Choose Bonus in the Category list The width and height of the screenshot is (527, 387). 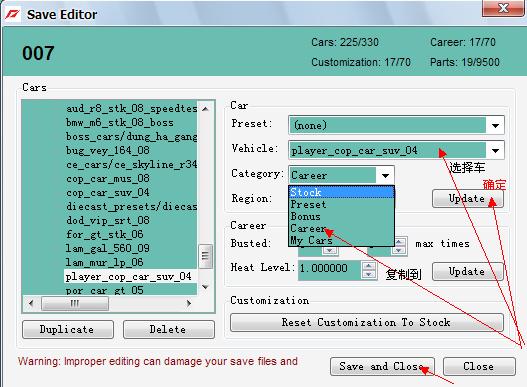(341, 217)
